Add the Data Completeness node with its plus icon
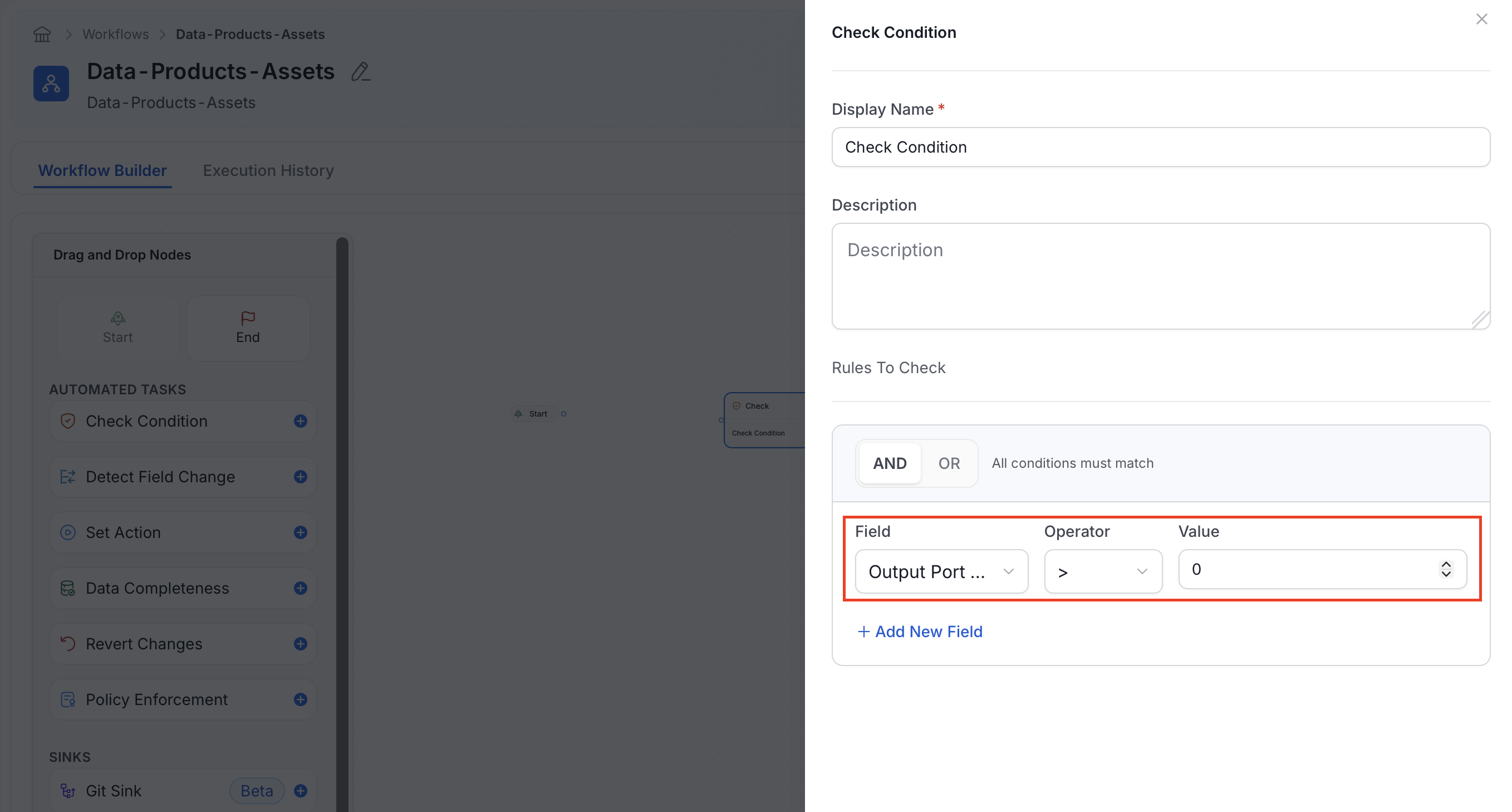The height and width of the screenshot is (812, 1512). [x=301, y=588]
